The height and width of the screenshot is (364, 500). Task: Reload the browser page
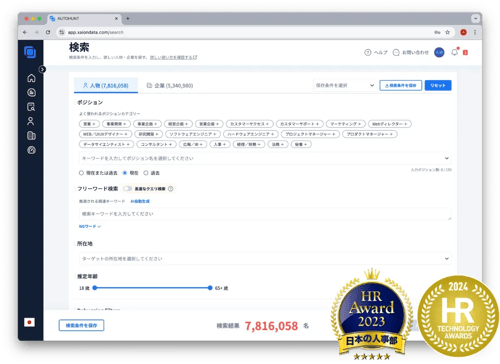pos(48,32)
